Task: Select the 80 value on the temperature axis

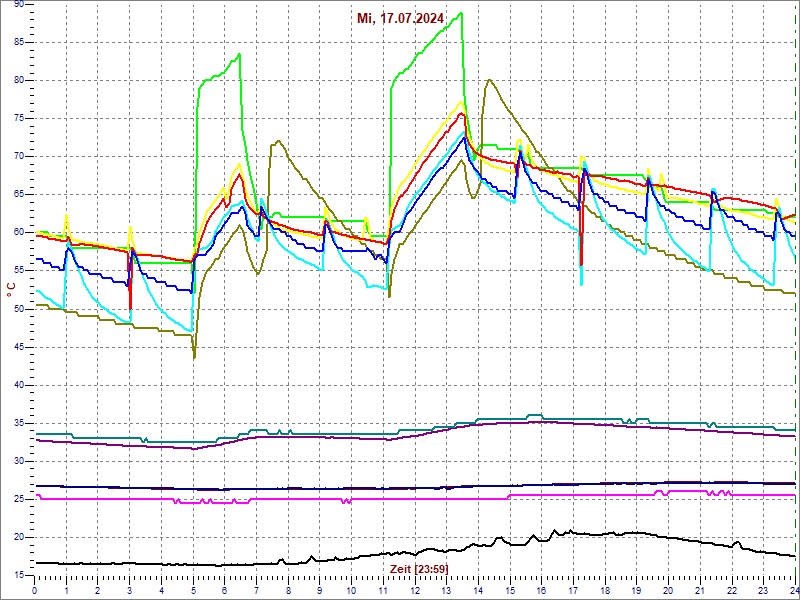Action: (x=18, y=81)
